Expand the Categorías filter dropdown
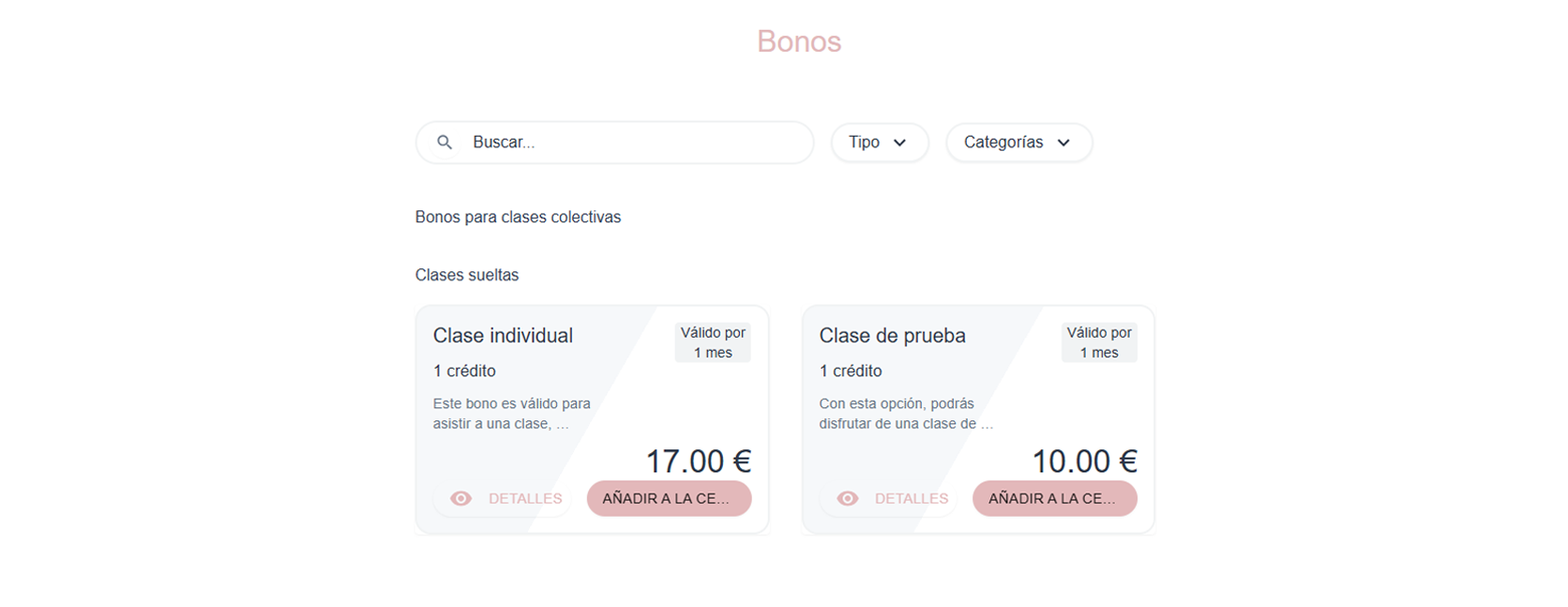This screenshot has width=1568, height=607. pyautogui.click(x=1018, y=143)
